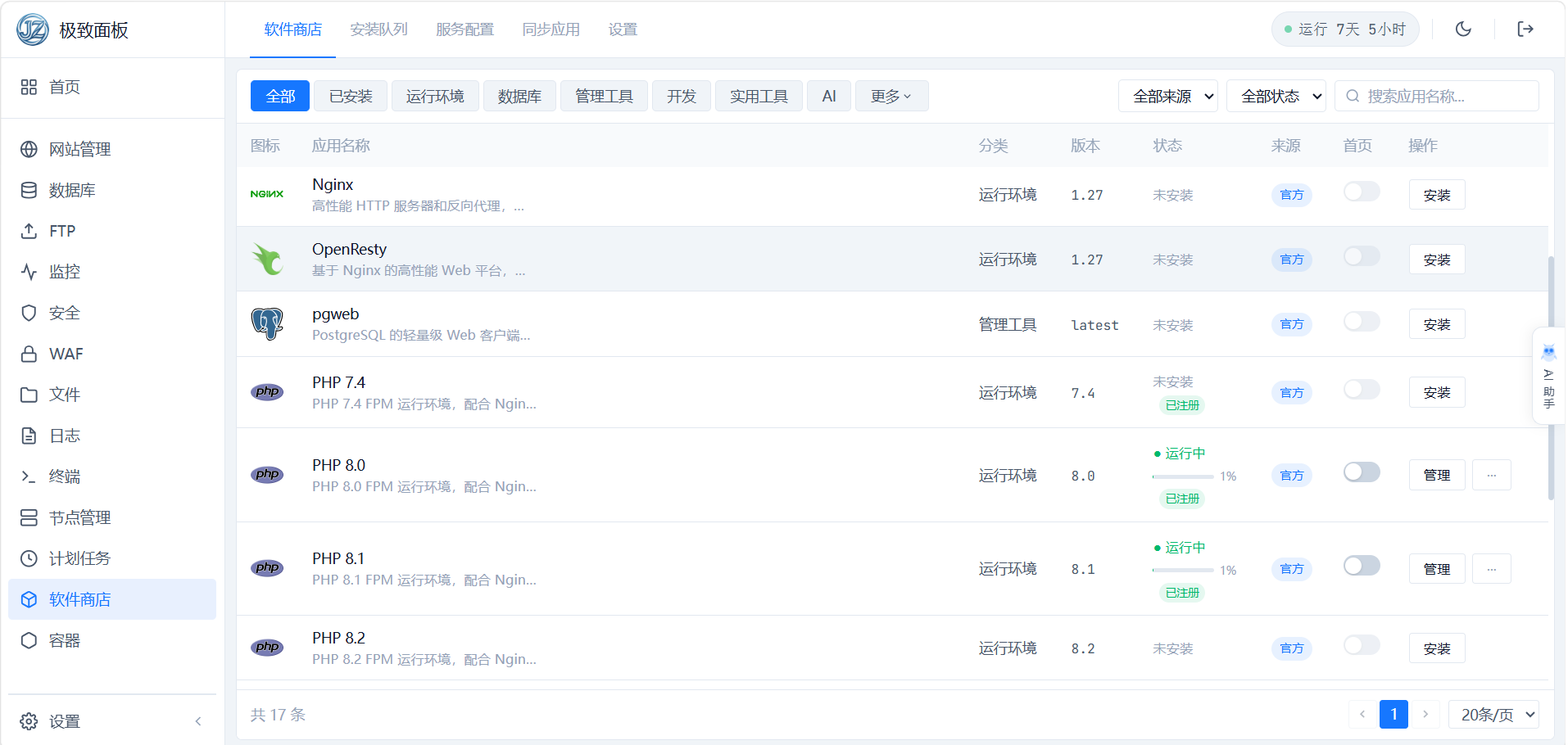This screenshot has height=745, width=1568.
Task: Filter by 管理工具 category
Action: [x=604, y=97]
